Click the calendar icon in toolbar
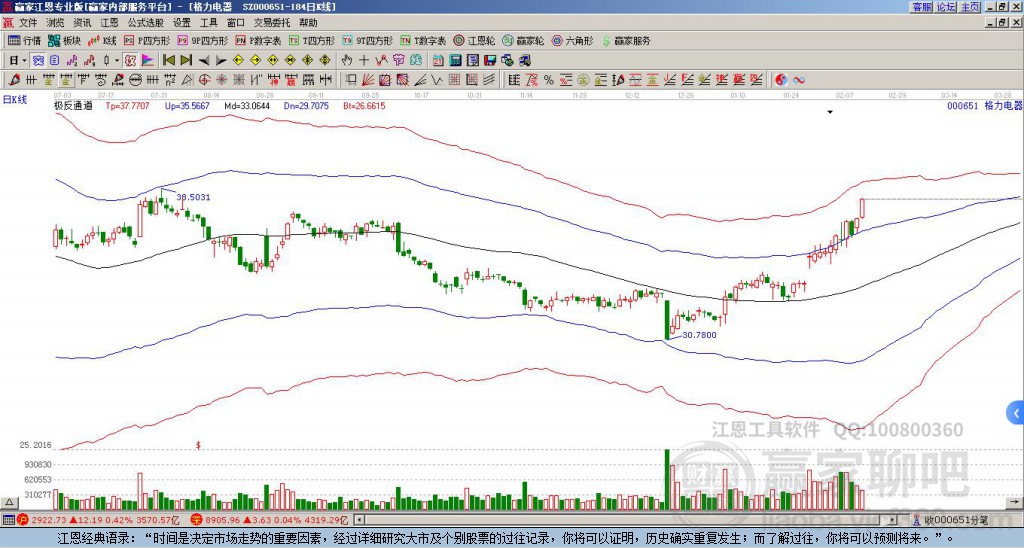The image size is (1024, 548). (x=438, y=61)
